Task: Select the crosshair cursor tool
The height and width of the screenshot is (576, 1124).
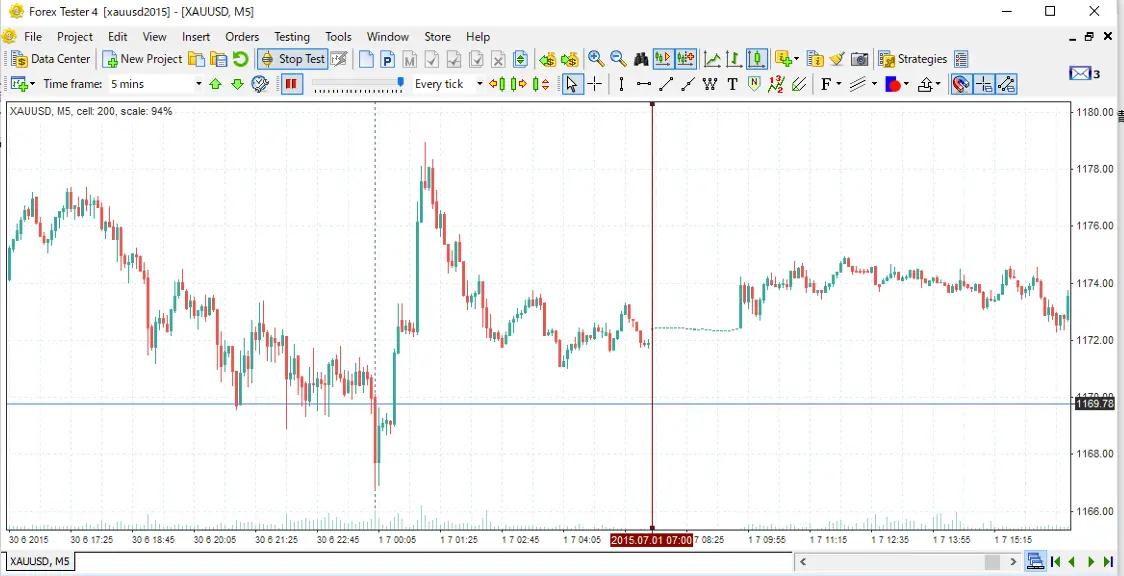Action: tap(595, 85)
